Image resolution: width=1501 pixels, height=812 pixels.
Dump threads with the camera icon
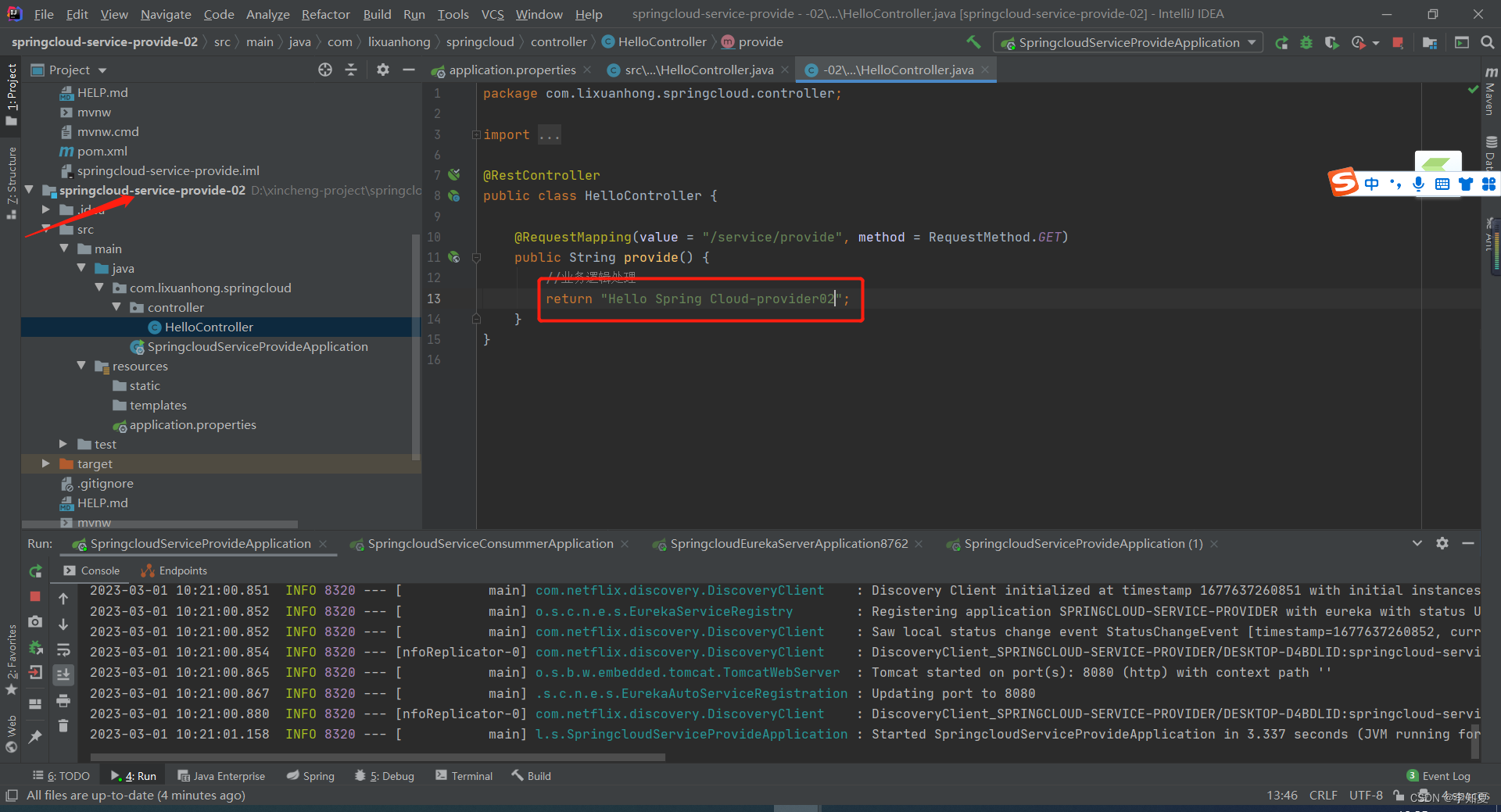tap(35, 622)
